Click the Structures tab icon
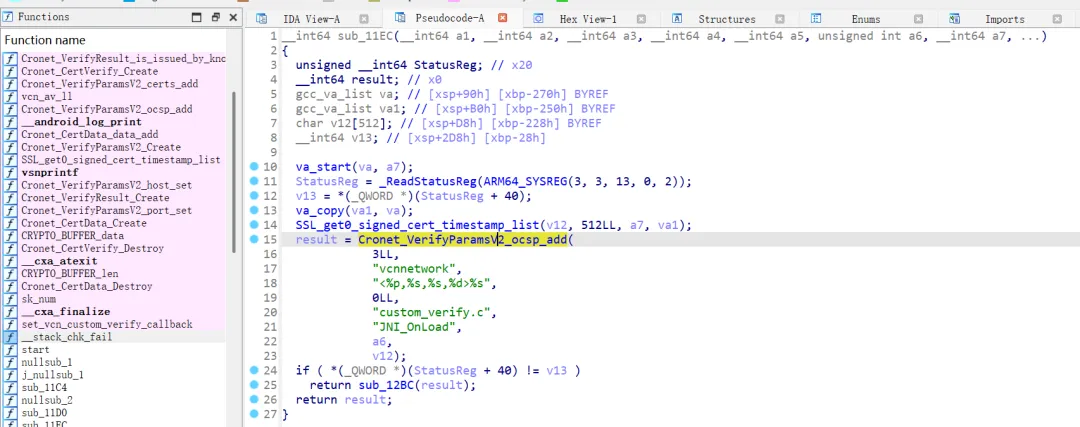The image size is (1080, 427). pos(677,19)
